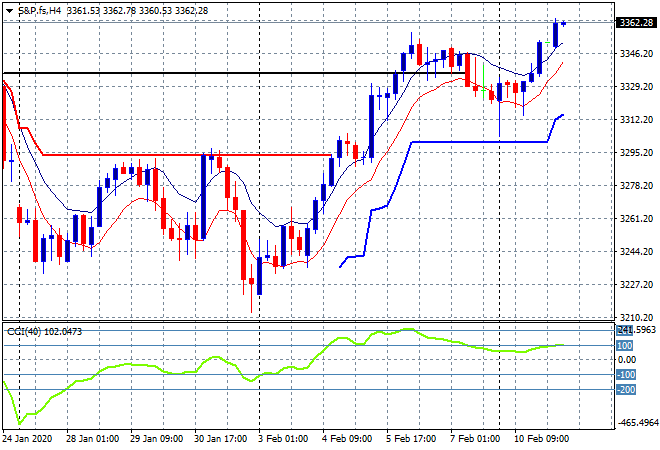Viewport: 660px width, 450px height.
Task: Click the 3210.20 price axis label
Action: pos(636,317)
